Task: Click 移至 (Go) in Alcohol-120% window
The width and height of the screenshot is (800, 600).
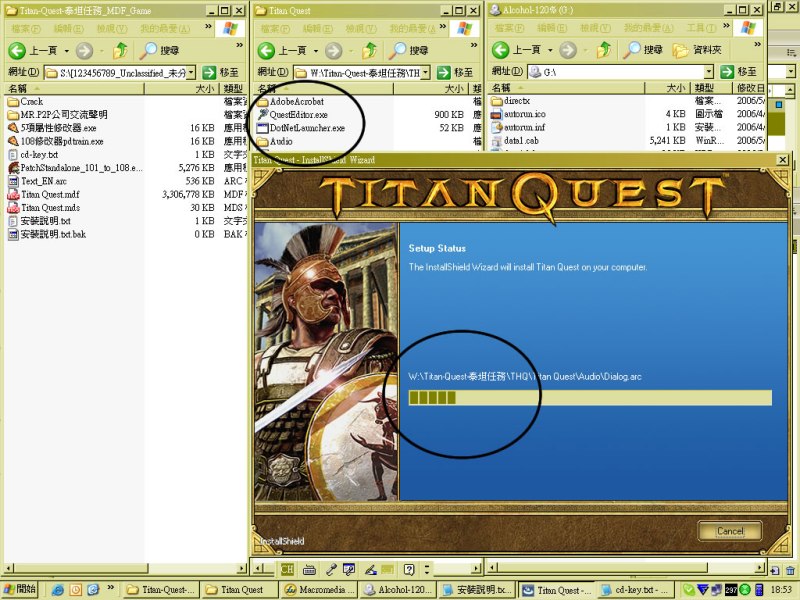Action: point(738,72)
